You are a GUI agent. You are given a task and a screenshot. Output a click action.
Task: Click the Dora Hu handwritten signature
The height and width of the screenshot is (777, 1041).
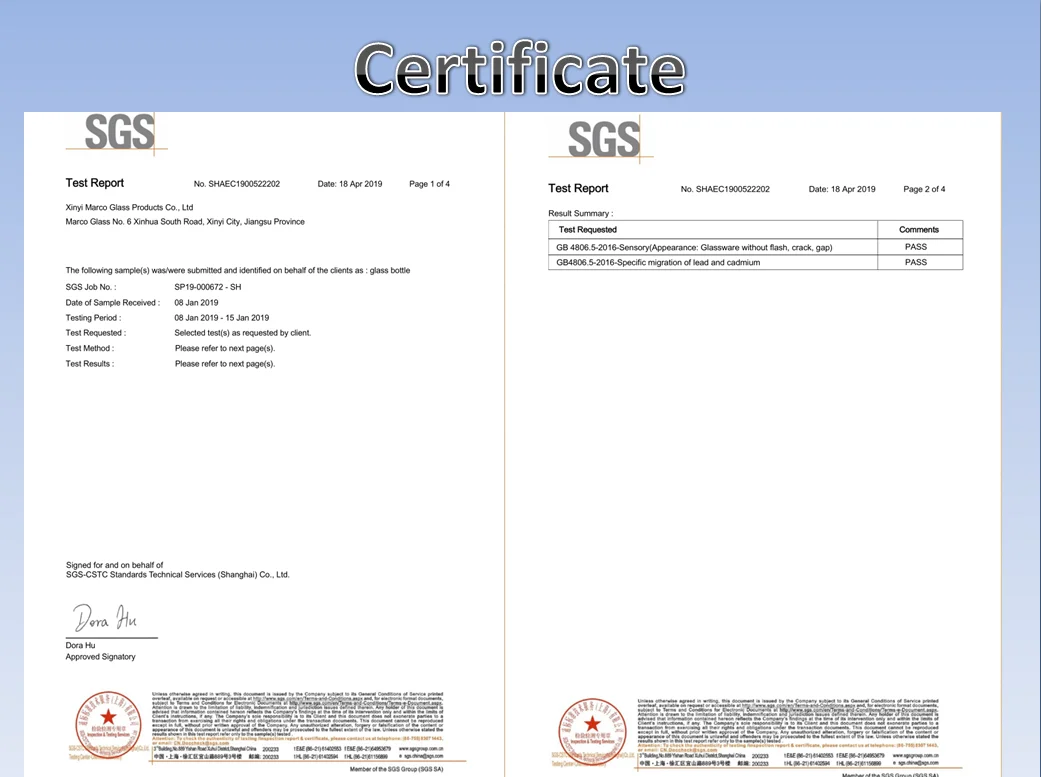pos(105,618)
